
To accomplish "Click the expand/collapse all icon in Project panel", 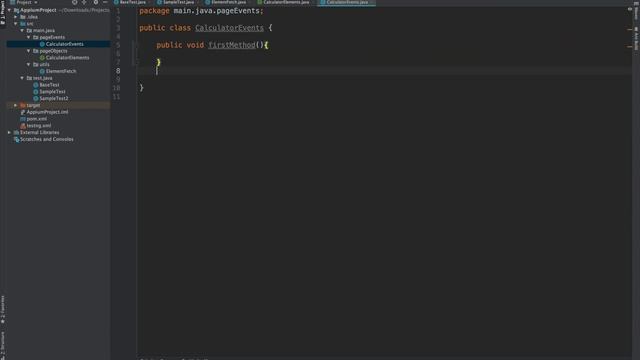I will point(84,2).
